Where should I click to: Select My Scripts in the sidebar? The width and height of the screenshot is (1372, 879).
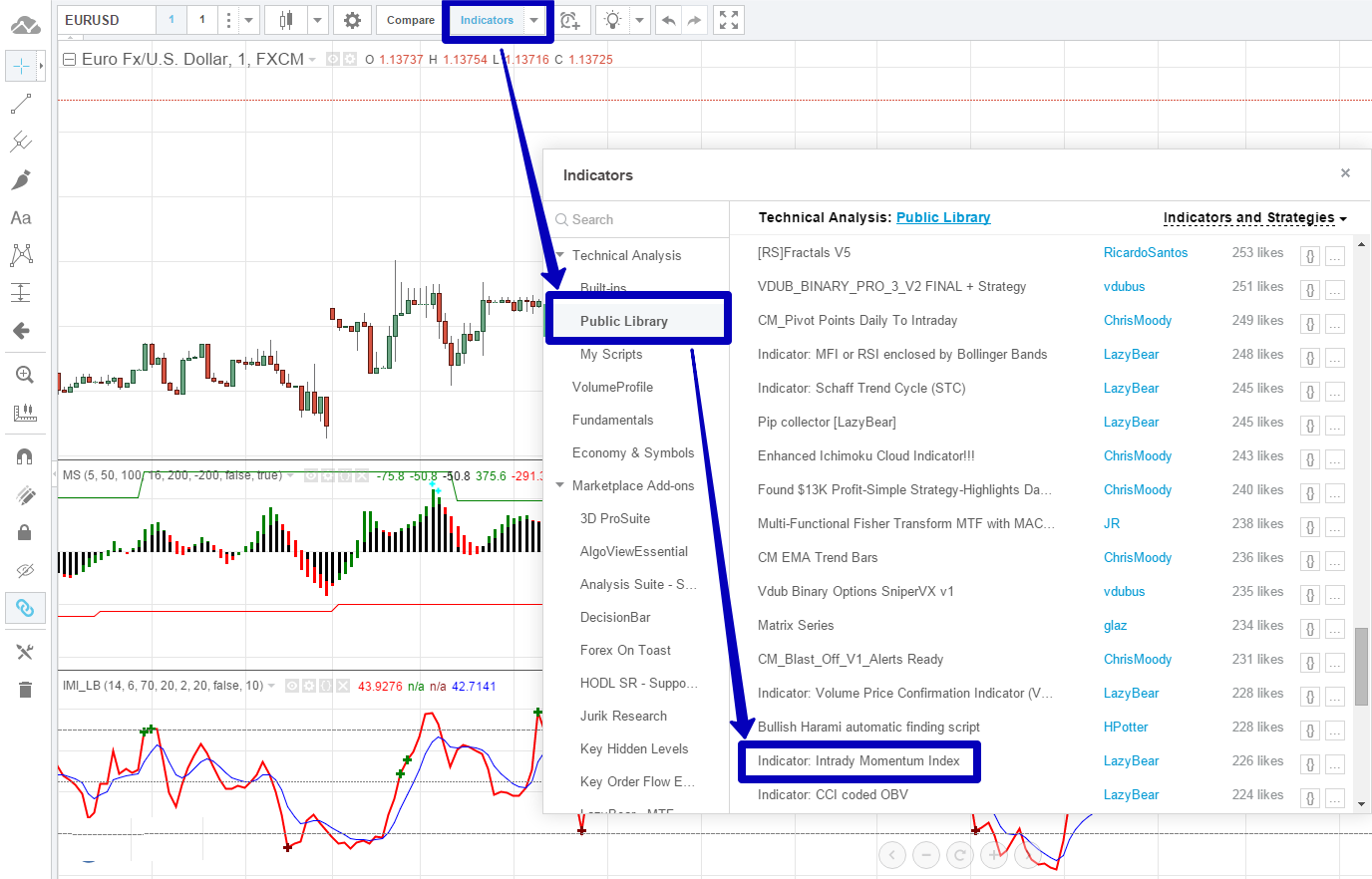611,354
